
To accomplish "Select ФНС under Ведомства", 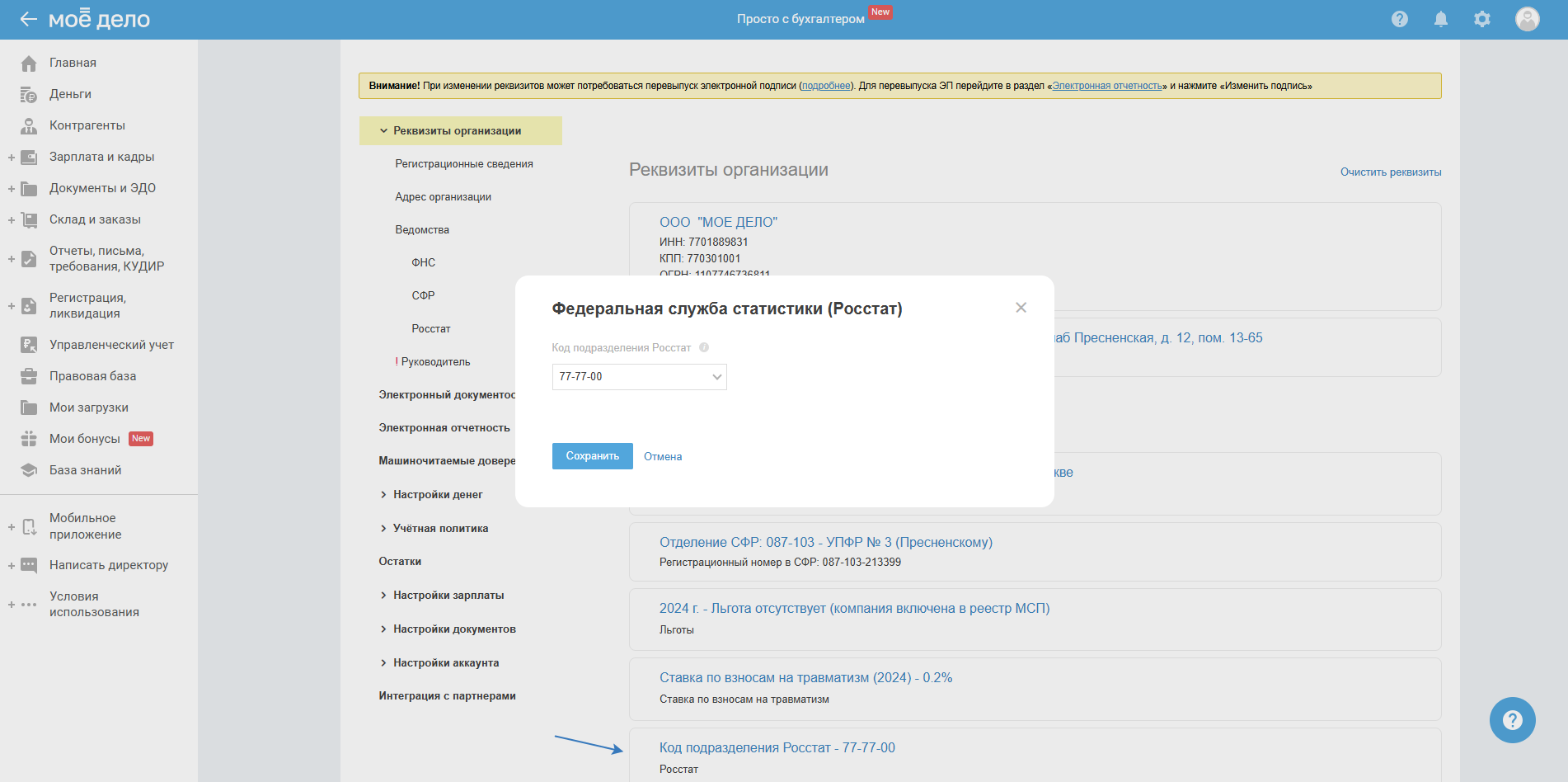I will coord(424,263).
